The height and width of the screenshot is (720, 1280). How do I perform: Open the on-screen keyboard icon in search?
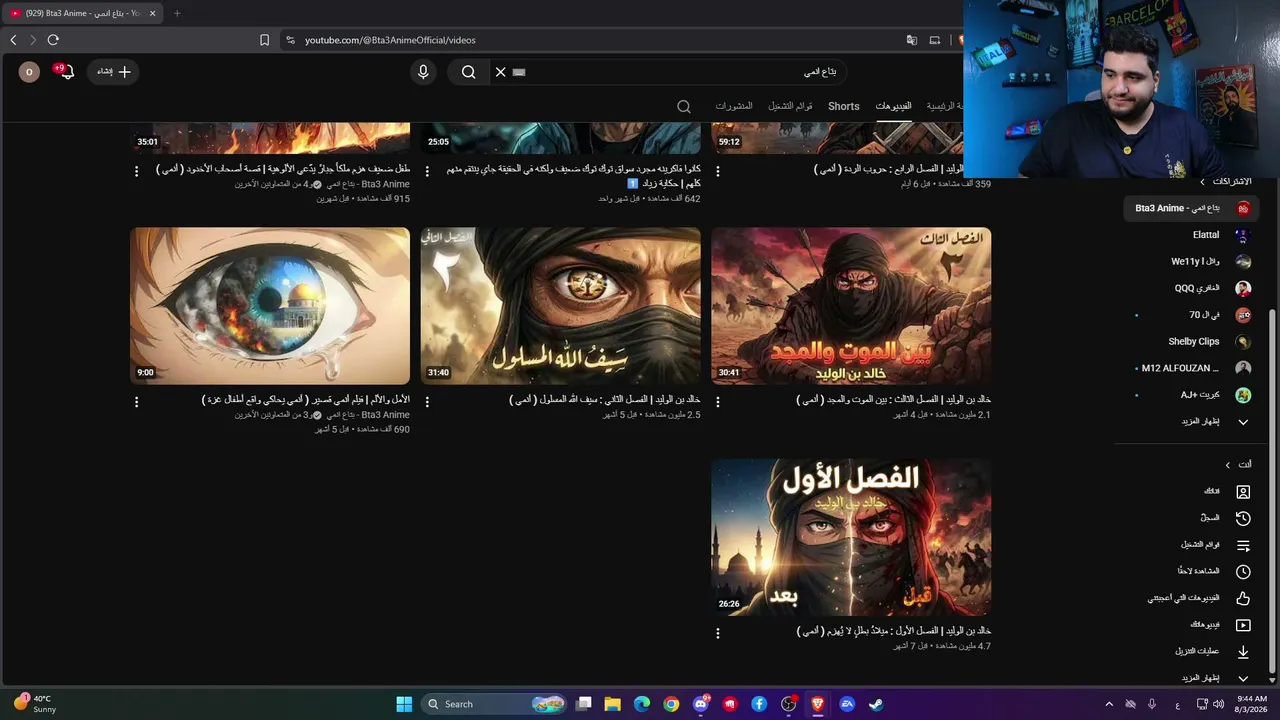click(519, 72)
